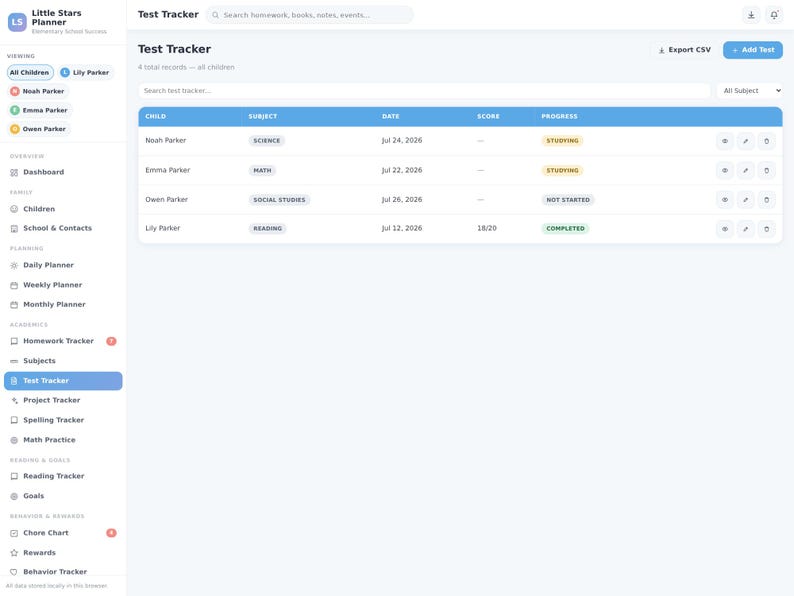Click the SOCIAL STUDIES subject tag
794x596 pixels.
[x=280, y=200]
